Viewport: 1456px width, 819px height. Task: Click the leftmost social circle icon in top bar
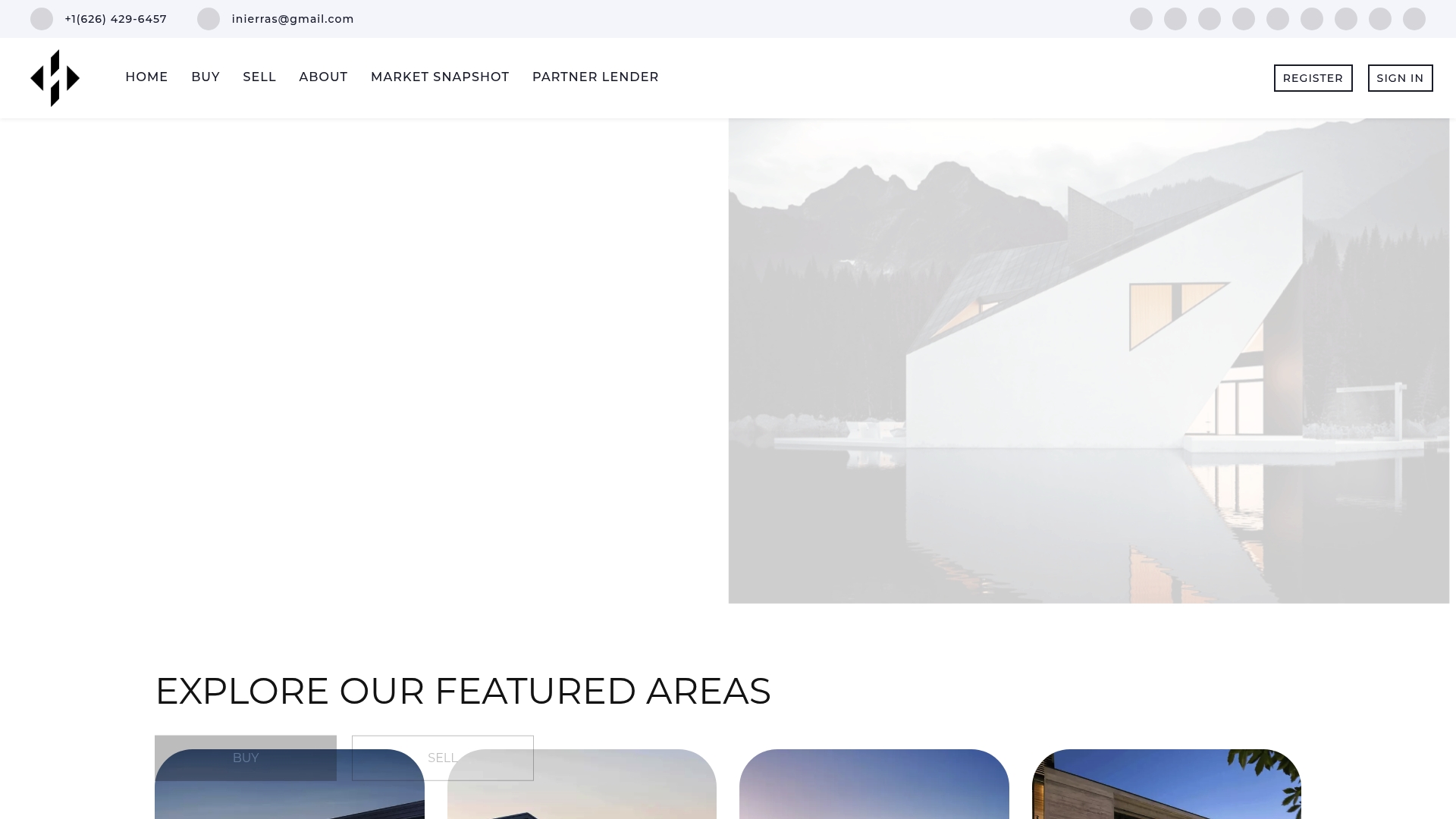click(1141, 19)
